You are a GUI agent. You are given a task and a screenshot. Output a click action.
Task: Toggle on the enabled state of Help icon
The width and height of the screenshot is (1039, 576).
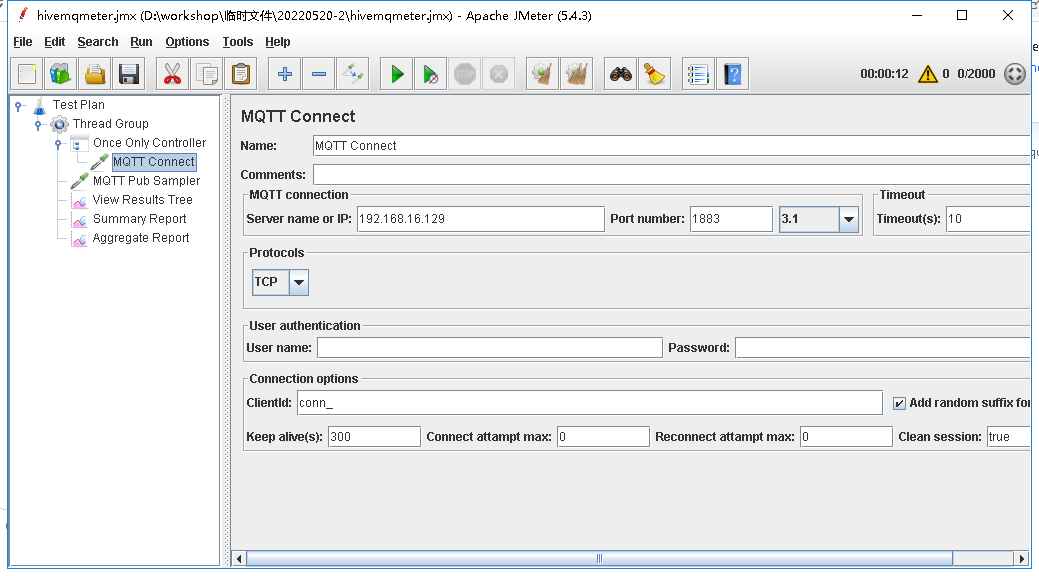pos(733,73)
